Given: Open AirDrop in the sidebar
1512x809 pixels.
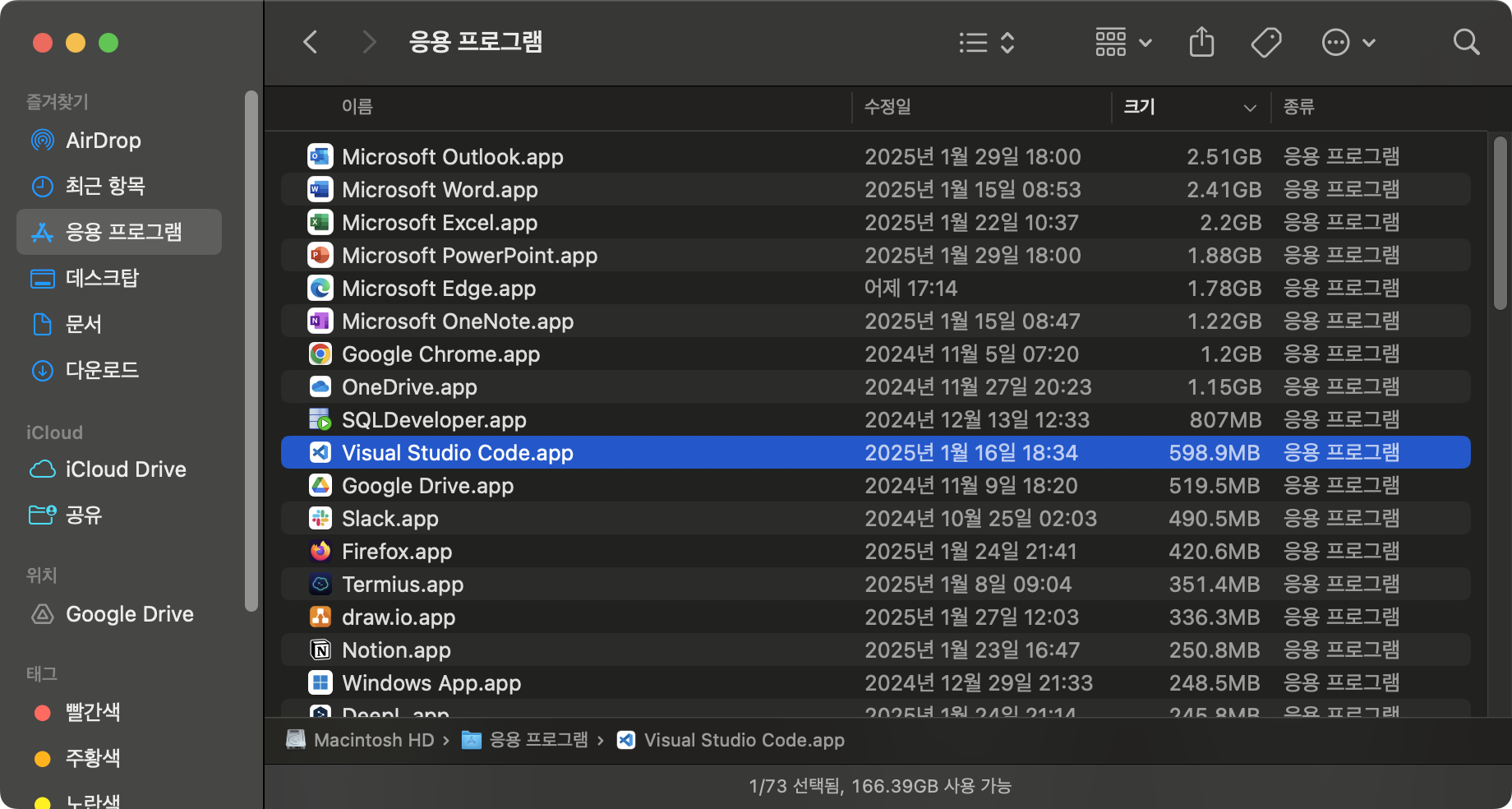Looking at the screenshot, I should tap(119, 141).
